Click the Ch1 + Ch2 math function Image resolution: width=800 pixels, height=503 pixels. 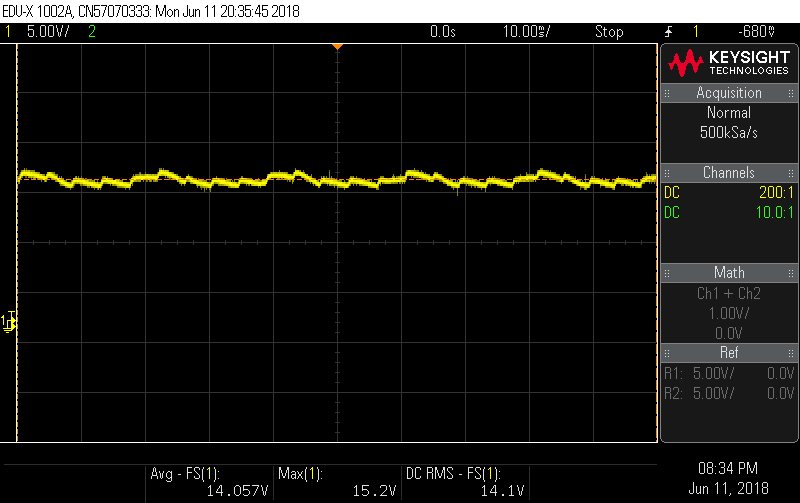[729, 293]
